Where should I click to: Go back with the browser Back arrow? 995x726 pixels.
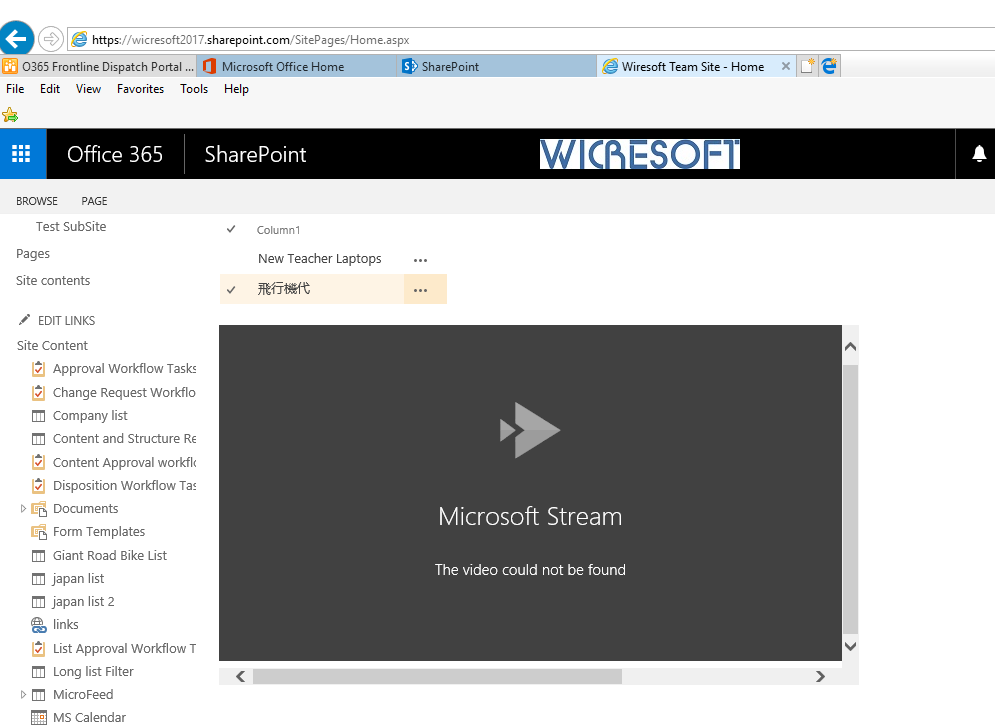point(16,39)
